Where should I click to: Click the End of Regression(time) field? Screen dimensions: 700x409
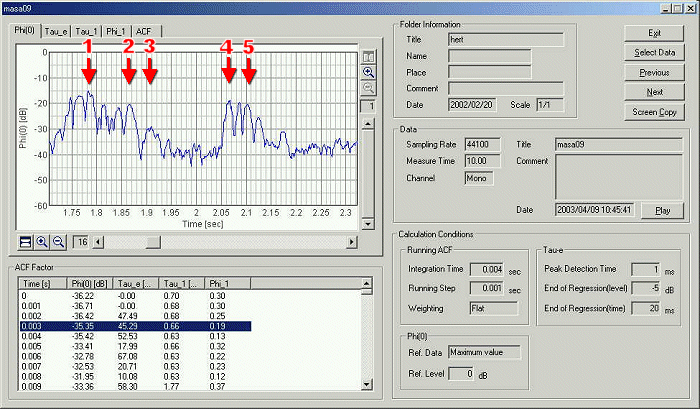(x=646, y=308)
